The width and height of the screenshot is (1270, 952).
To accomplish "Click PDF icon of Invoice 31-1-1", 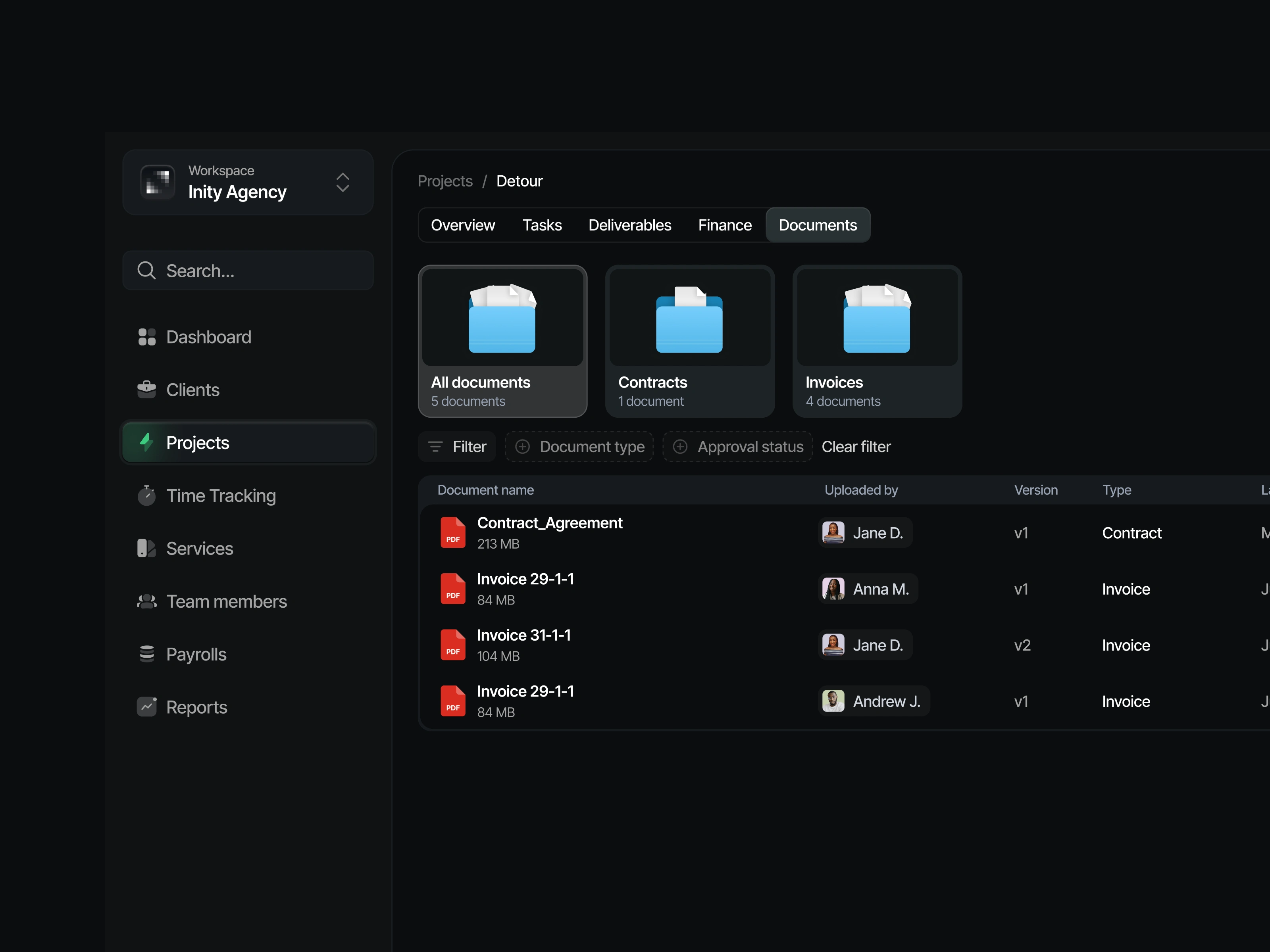I will [x=453, y=645].
